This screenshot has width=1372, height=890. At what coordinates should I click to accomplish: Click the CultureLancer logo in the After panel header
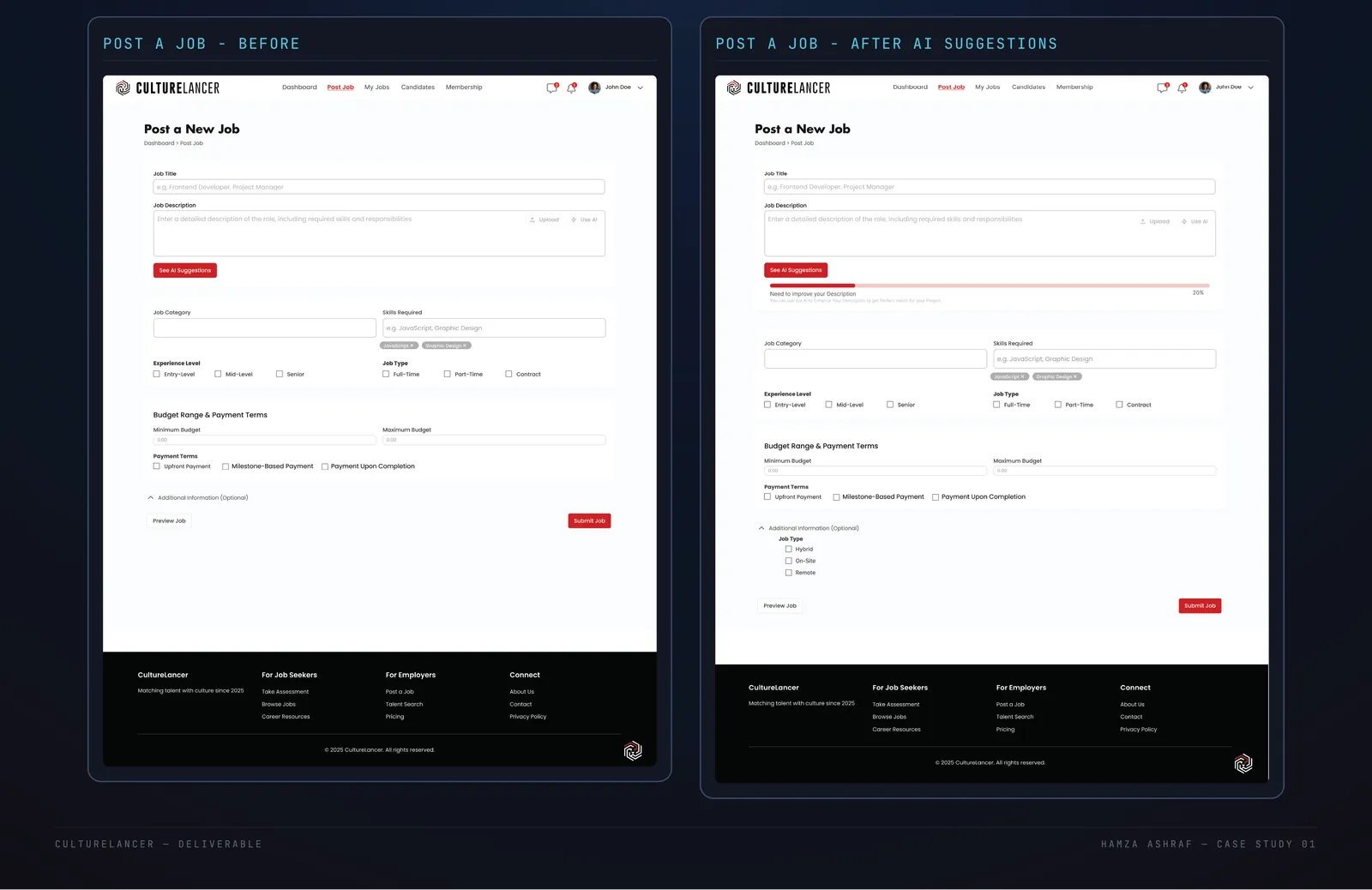tap(779, 87)
